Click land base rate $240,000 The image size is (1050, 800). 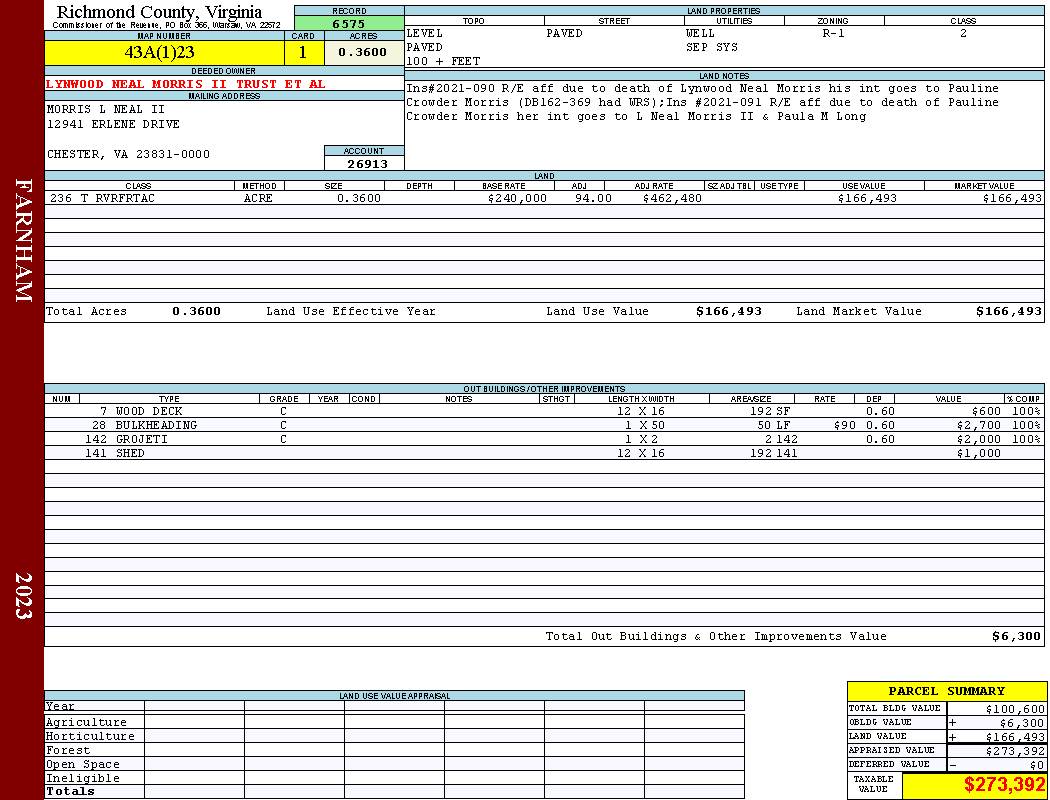517,198
